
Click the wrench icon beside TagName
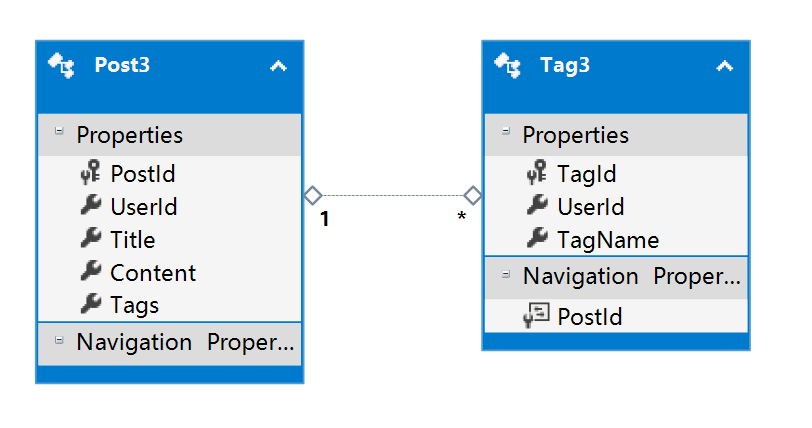pos(536,240)
